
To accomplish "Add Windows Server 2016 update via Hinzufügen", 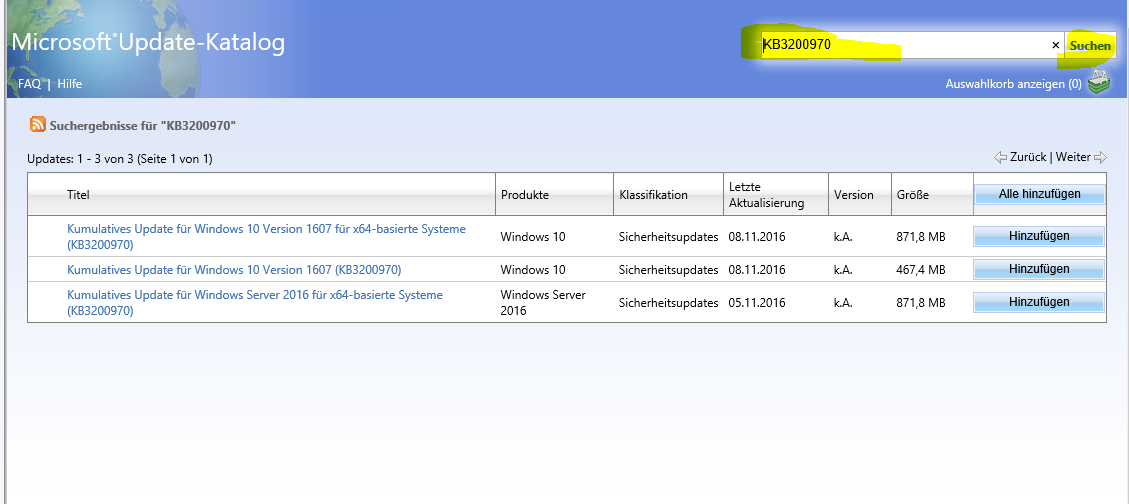I will (1038, 302).
